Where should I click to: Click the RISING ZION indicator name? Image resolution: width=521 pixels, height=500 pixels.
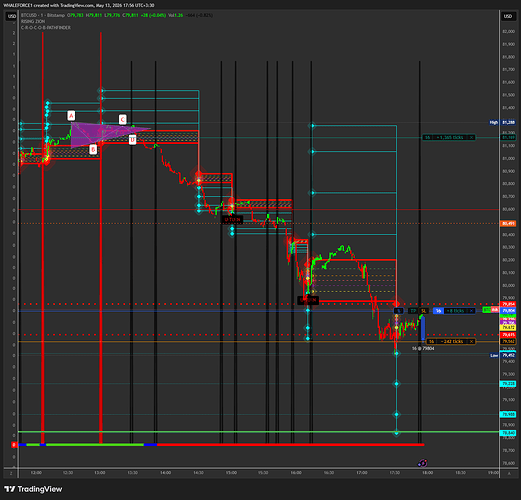tap(33, 21)
